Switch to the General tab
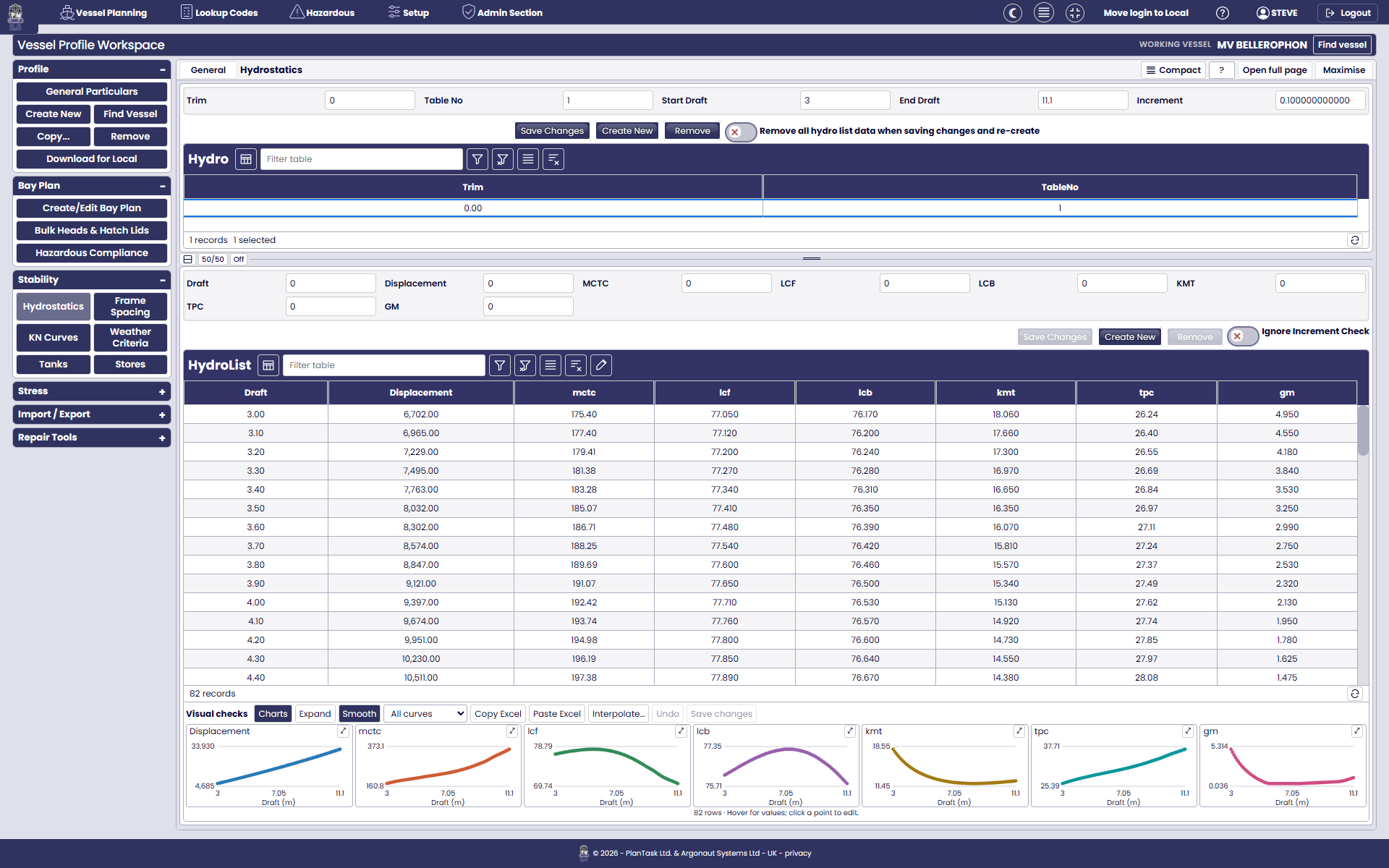This screenshot has width=1389, height=868. click(208, 70)
